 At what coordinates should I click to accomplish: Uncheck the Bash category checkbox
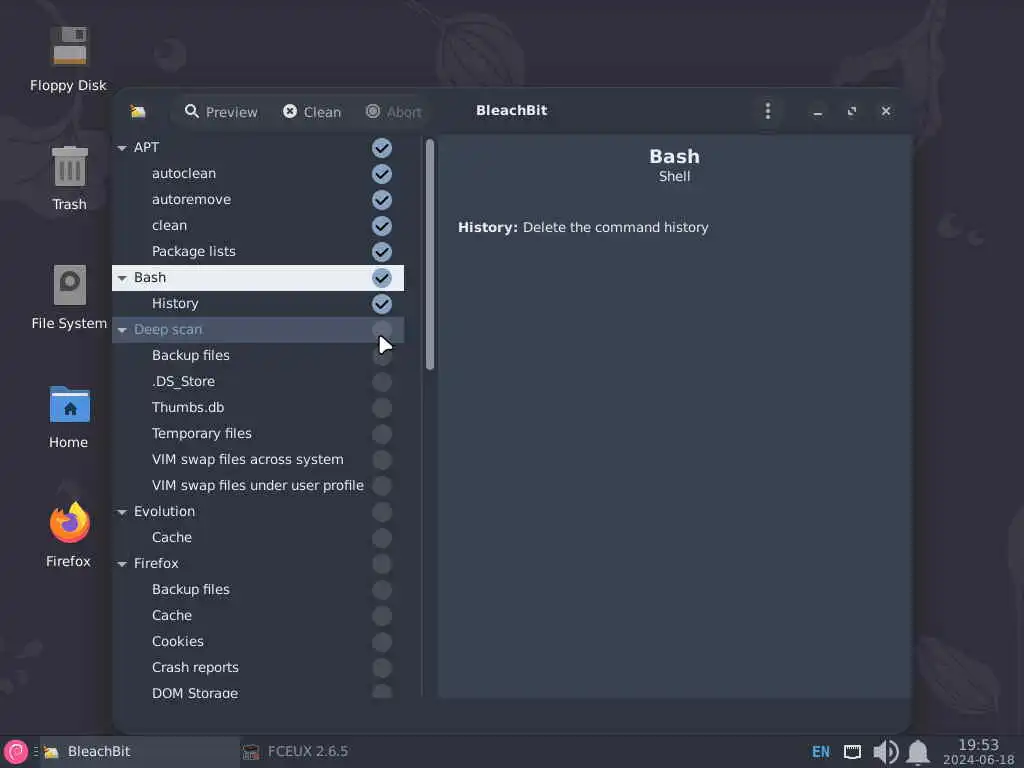382,278
